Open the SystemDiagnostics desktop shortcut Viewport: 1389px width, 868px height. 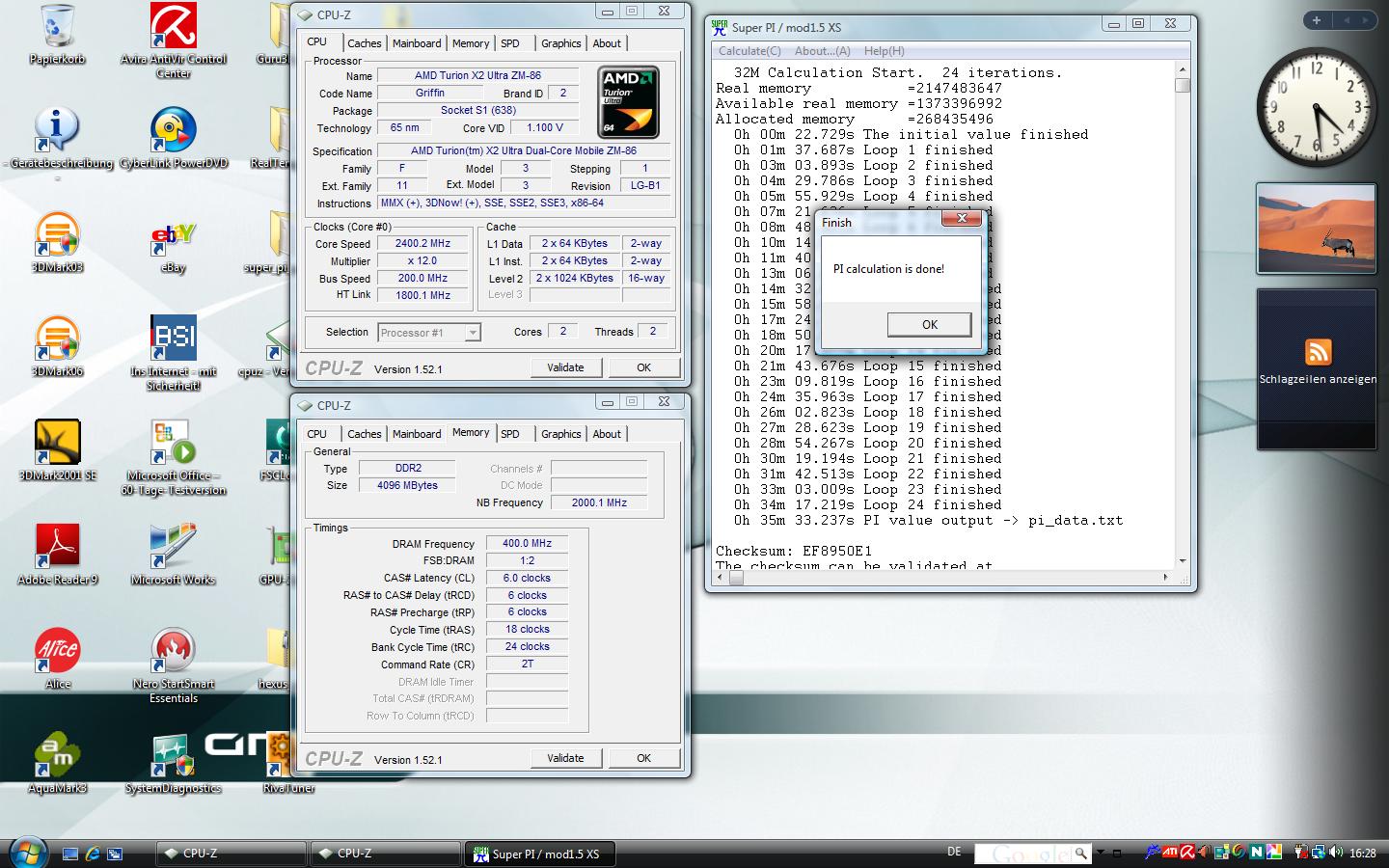click(174, 764)
